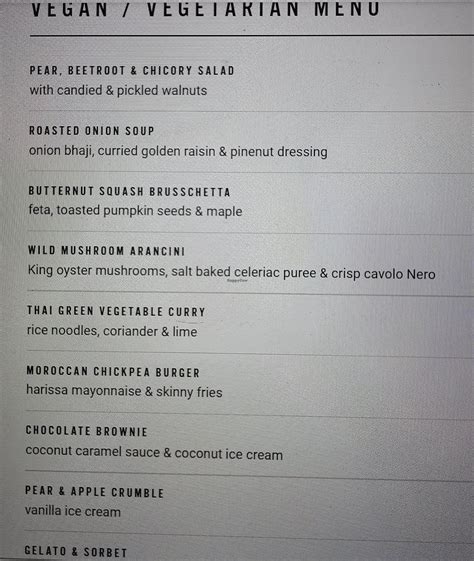474x561 pixels.
Task: Click the Vegan / Vegetarian Menu heading
Action: (206, 9)
